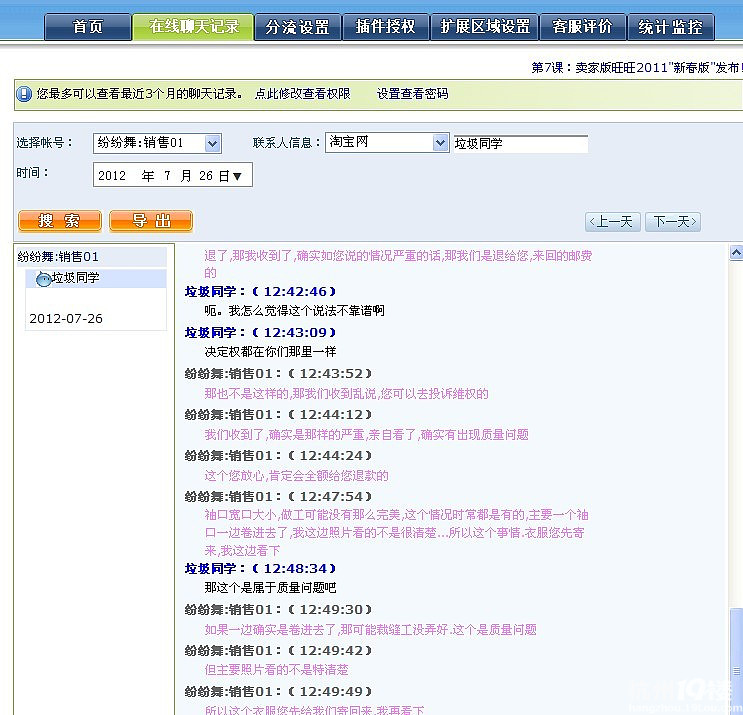Click the 销售01 message header at 12:43:52

278,374
